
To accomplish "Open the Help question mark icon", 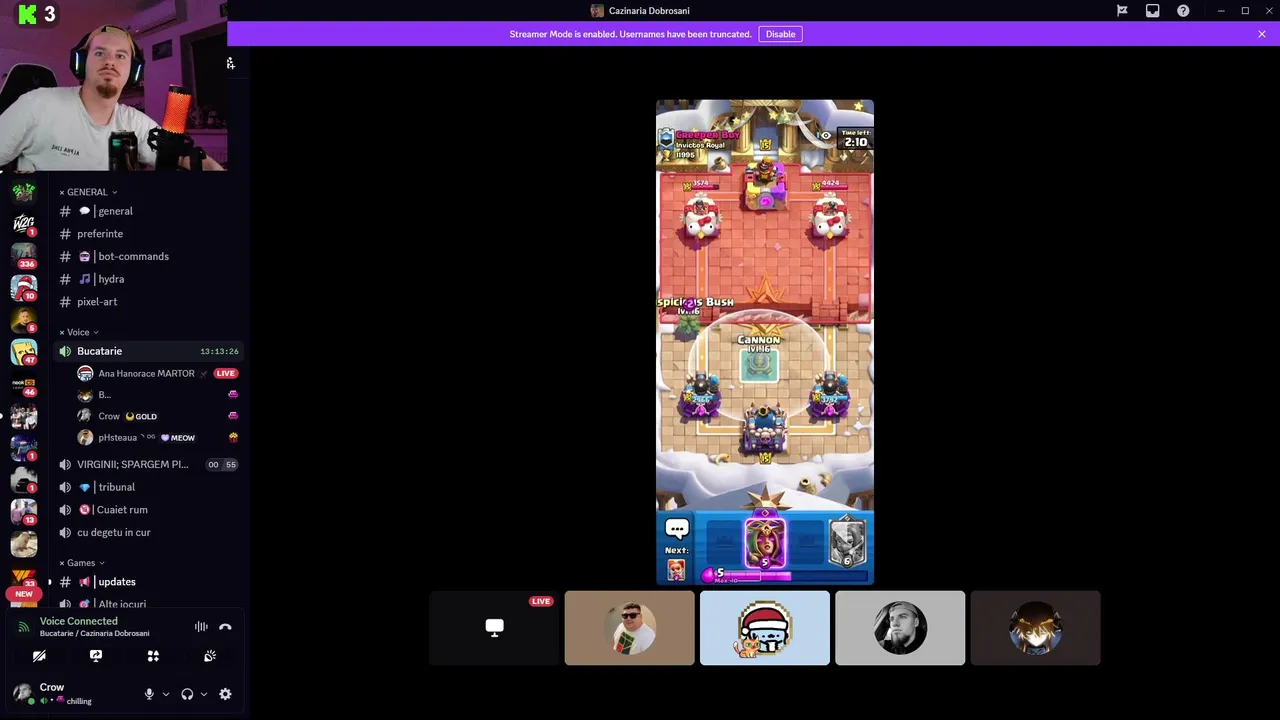I will pos(1183,11).
